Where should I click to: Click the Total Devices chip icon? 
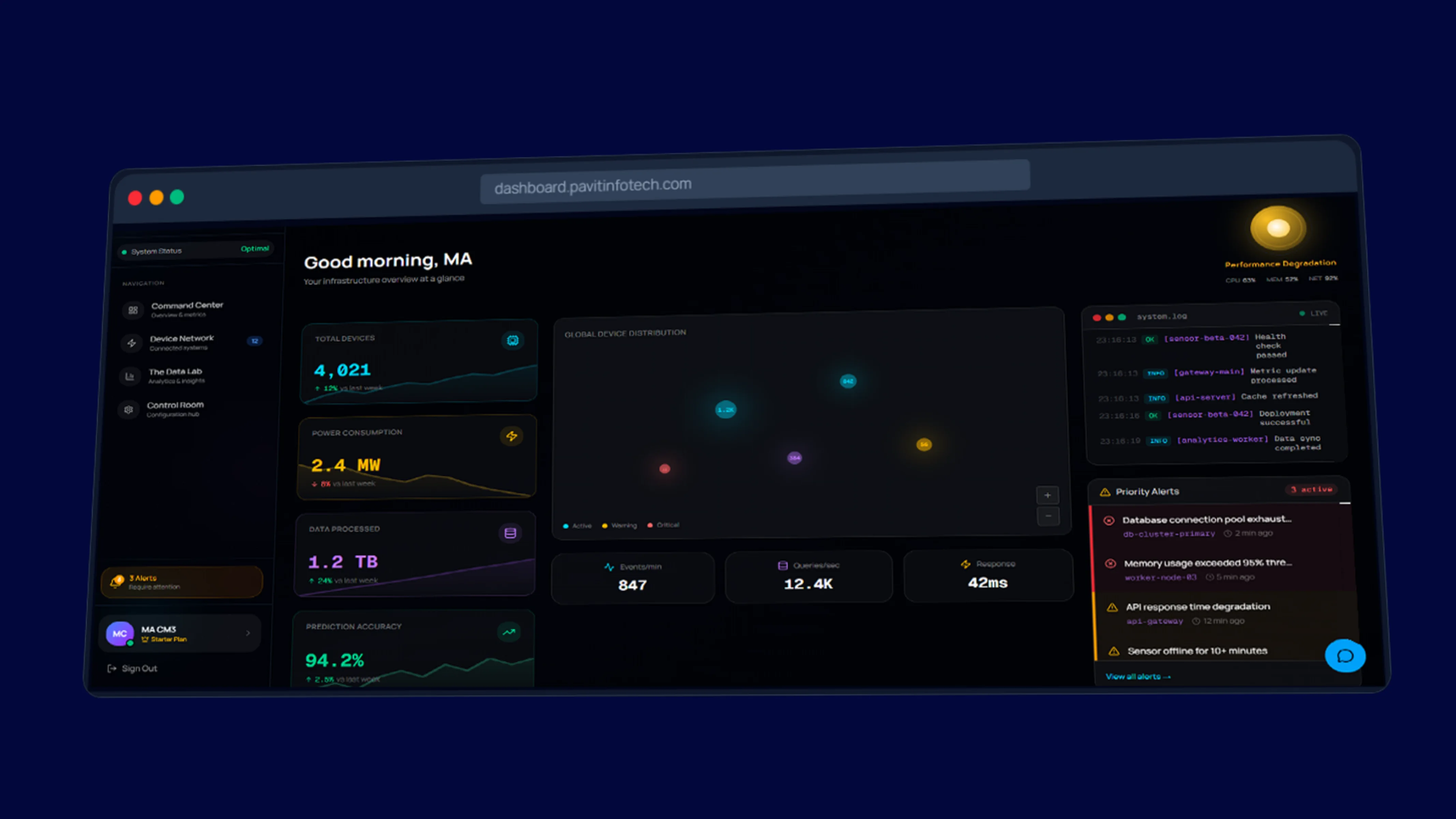[513, 341]
